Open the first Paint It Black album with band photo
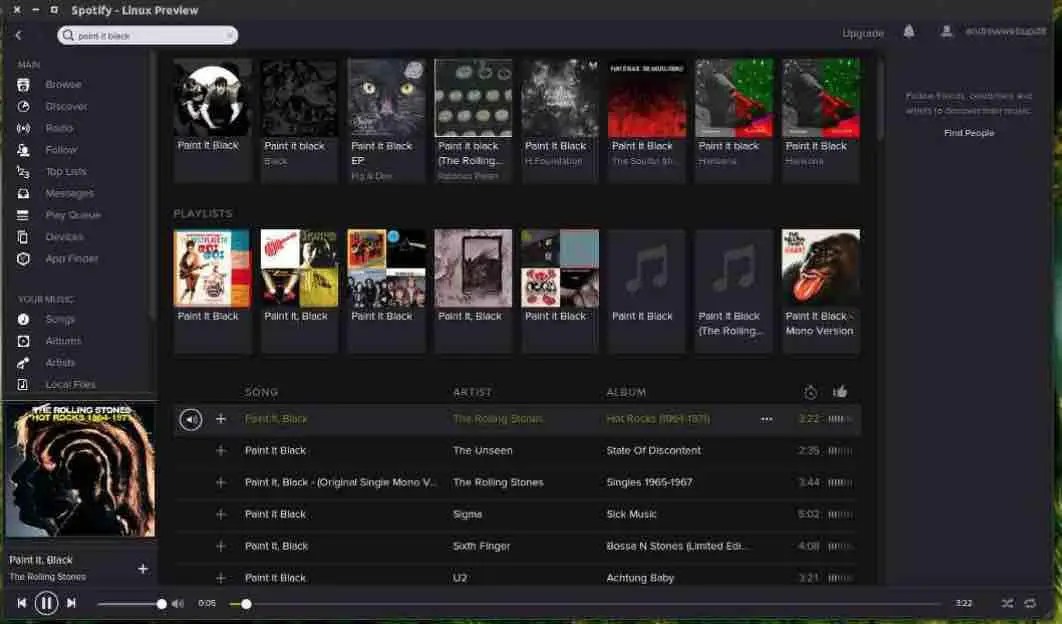Screen dimensions: 1062x624 point(212,98)
